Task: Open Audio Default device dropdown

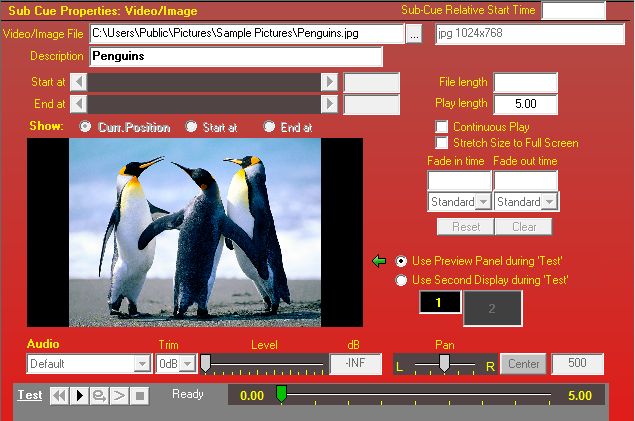Action: pyautogui.click(x=142, y=364)
